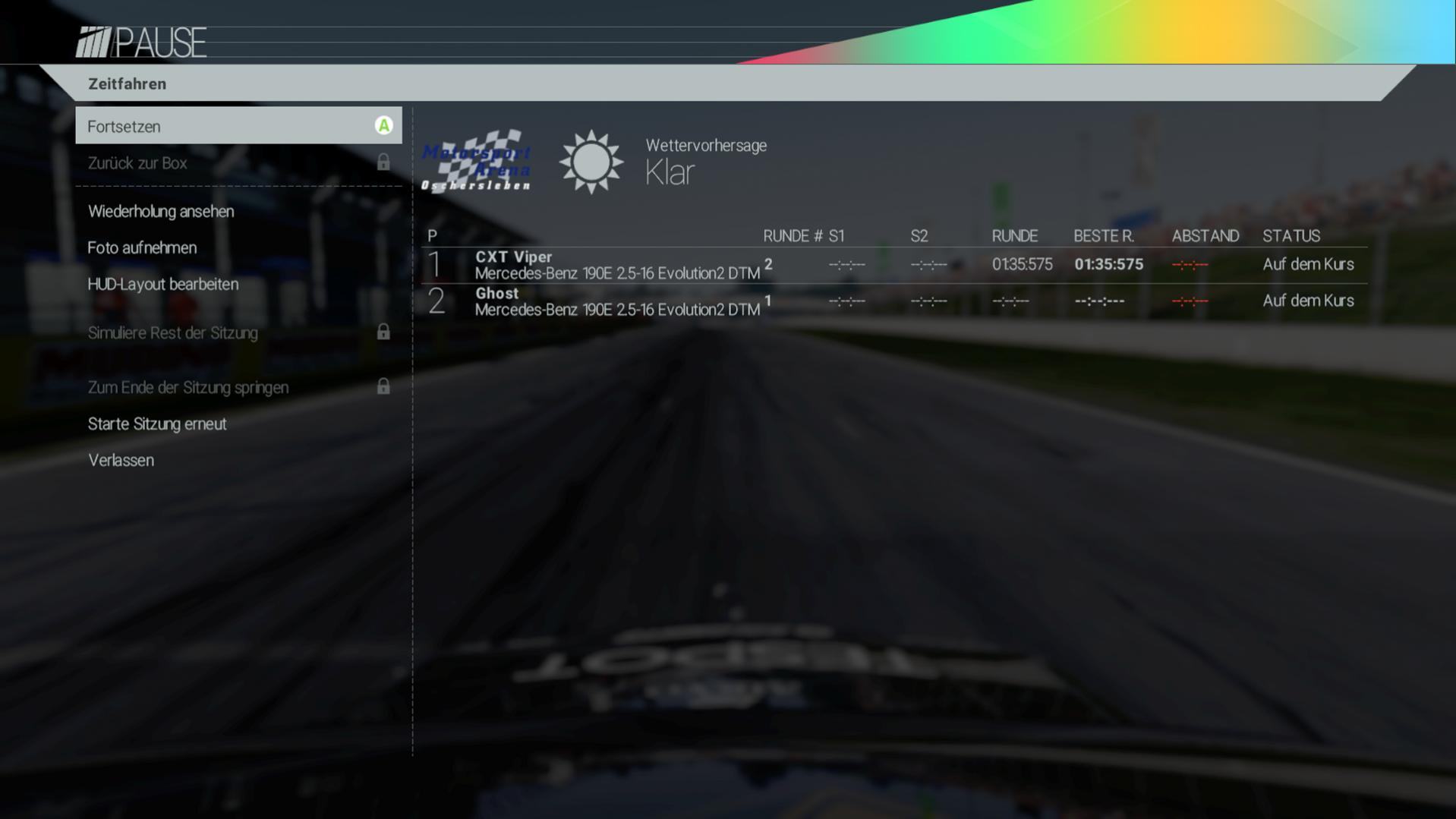Click Auf dem Kurs status for CXT Viper
This screenshot has height=819, width=1456.
tap(1308, 264)
